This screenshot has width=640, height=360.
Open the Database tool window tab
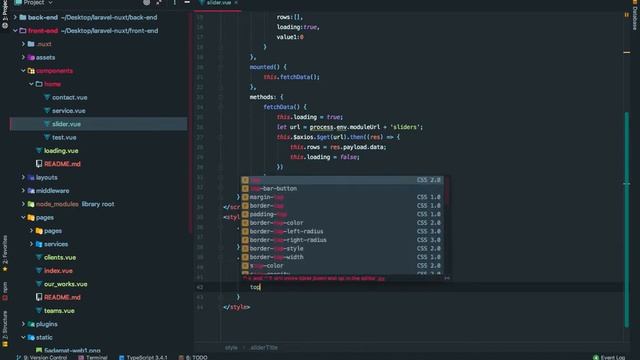pyautogui.click(x=635, y=16)
